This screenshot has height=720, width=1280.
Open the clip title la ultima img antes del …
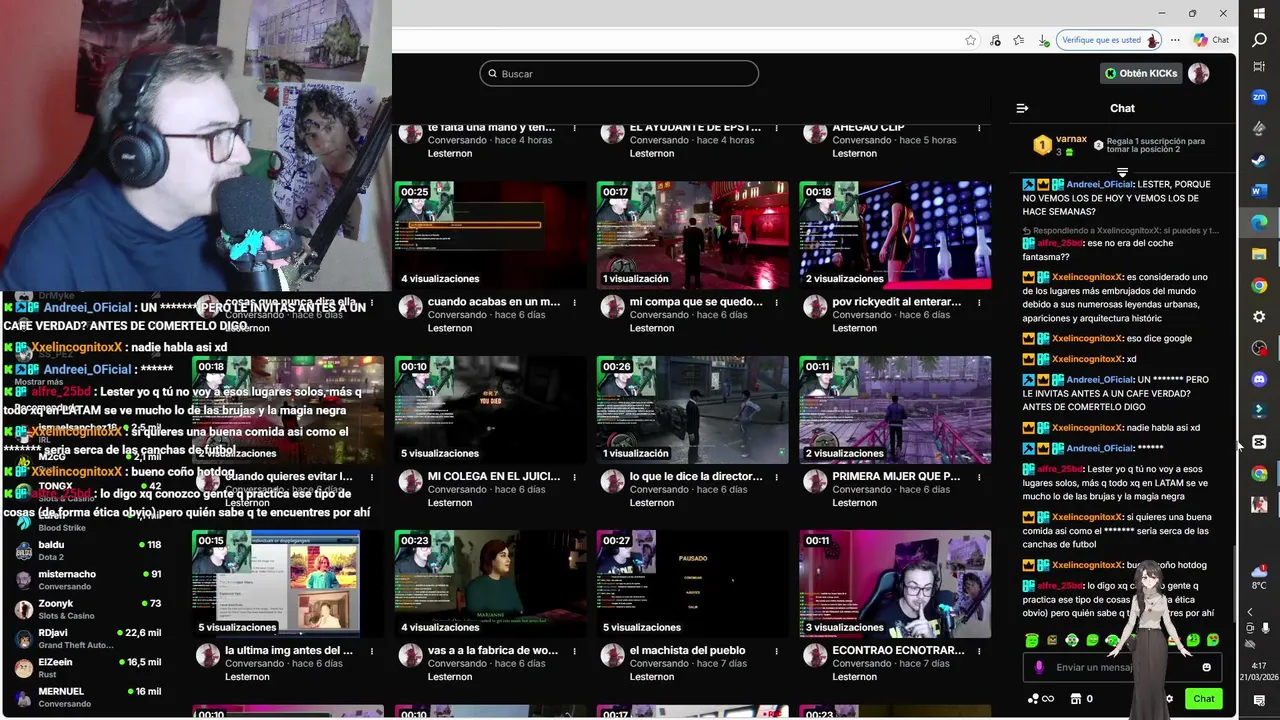pos(289,650)
